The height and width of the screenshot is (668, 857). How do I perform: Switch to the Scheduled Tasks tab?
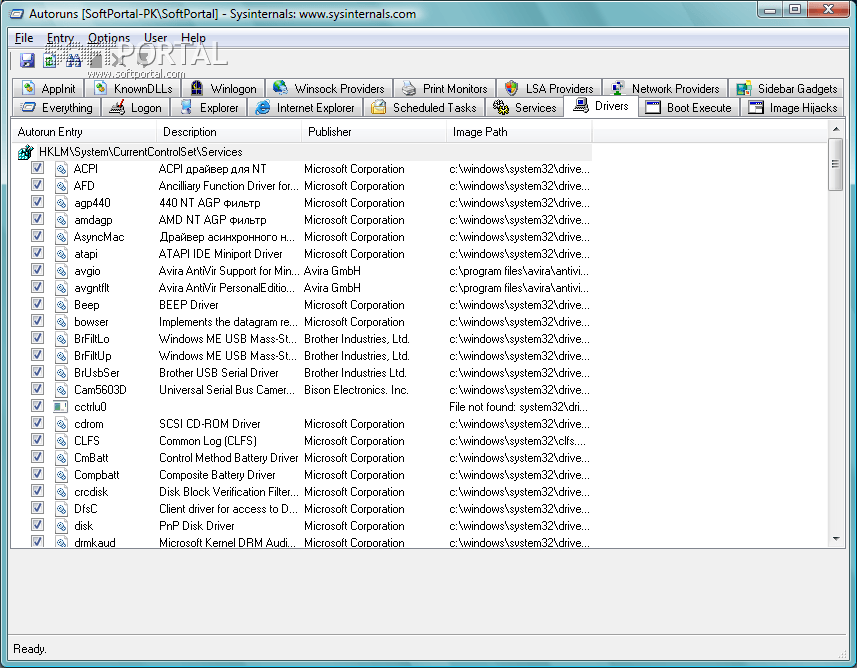[424, 108]
